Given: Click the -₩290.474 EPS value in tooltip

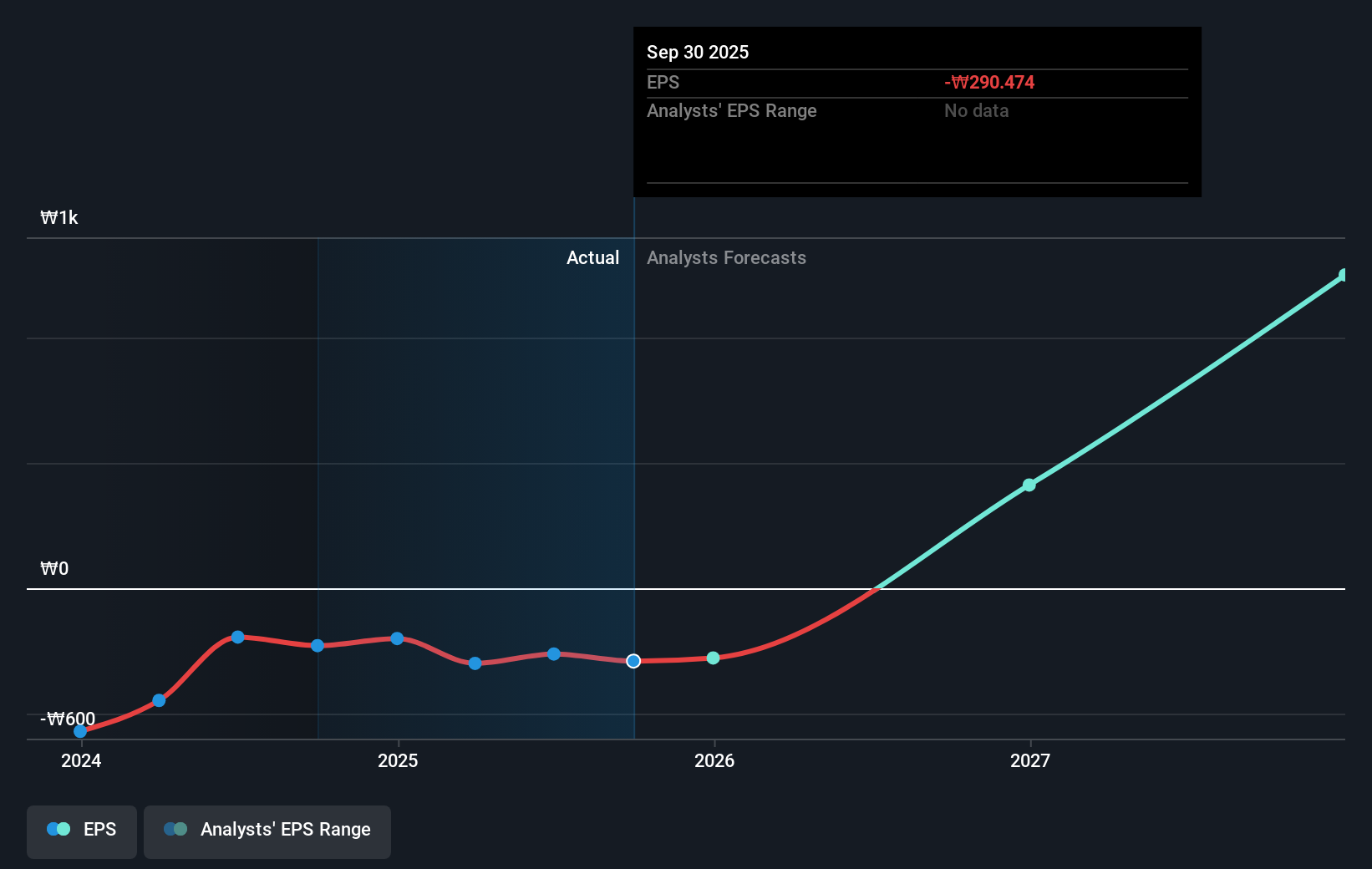Looking at the screenshot, I should coord(989,83).
